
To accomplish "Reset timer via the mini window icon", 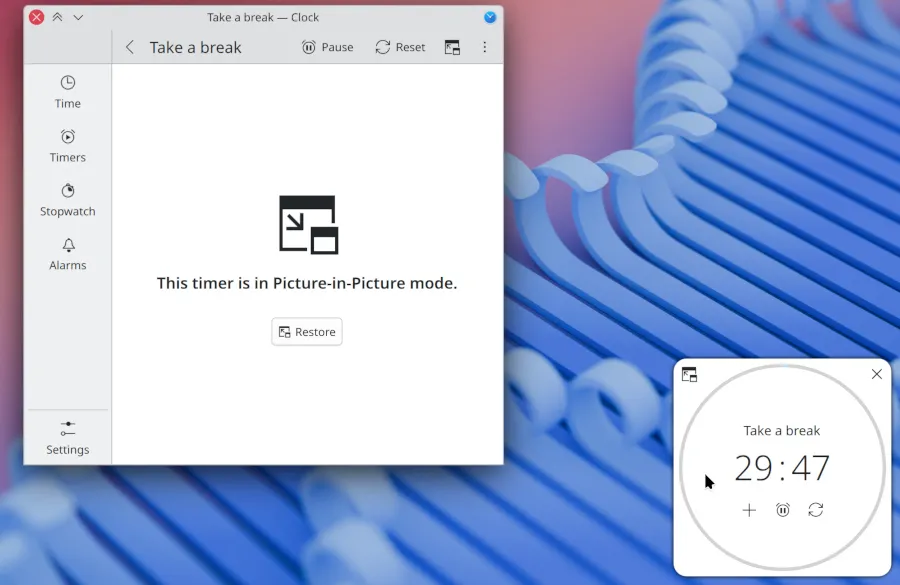I will [x=816, y=510].
